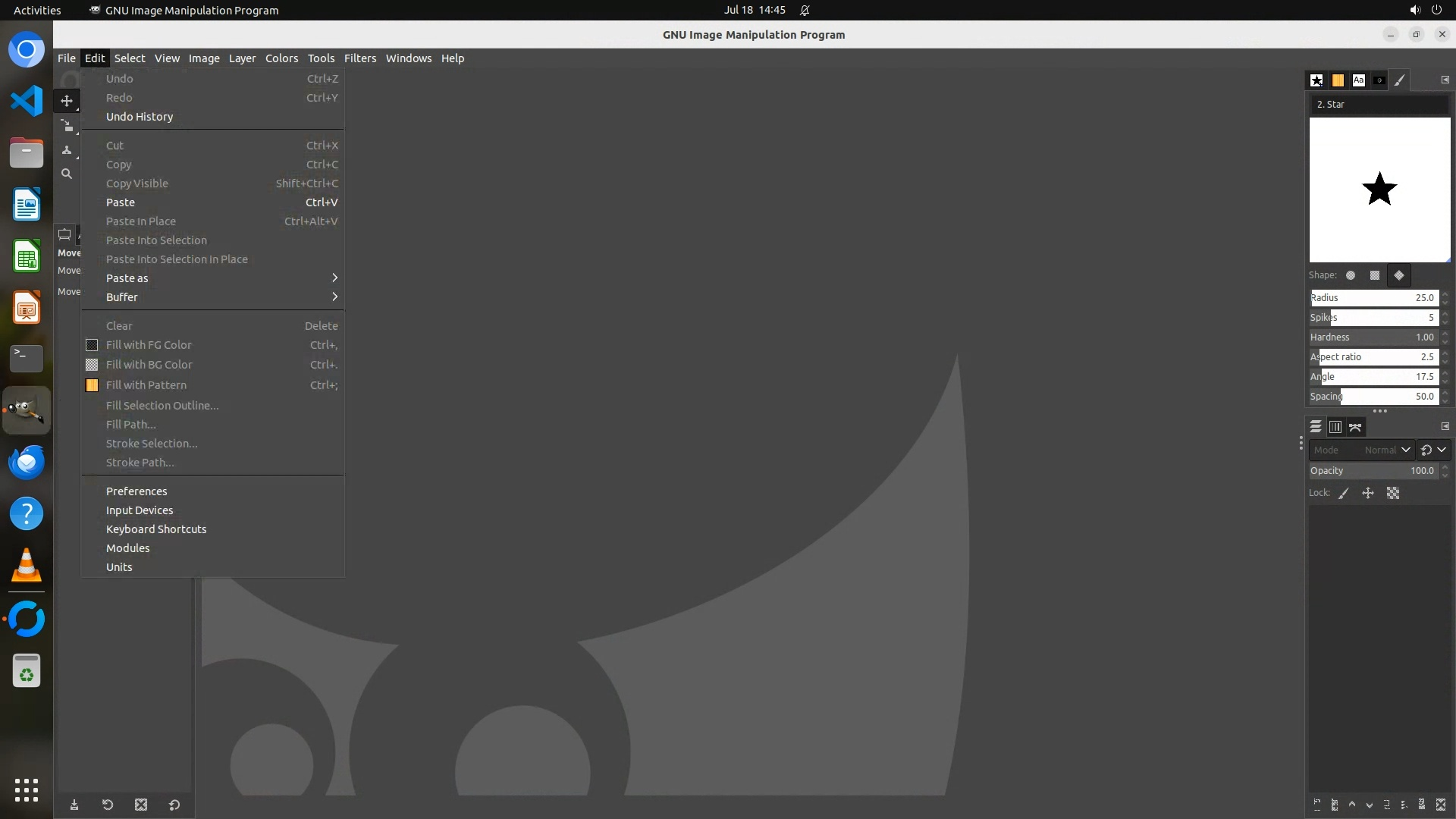This screenshot has width=1456, height=819.
Task: Toggle lock alpha channel icon
Action: tap(1393, 494)
